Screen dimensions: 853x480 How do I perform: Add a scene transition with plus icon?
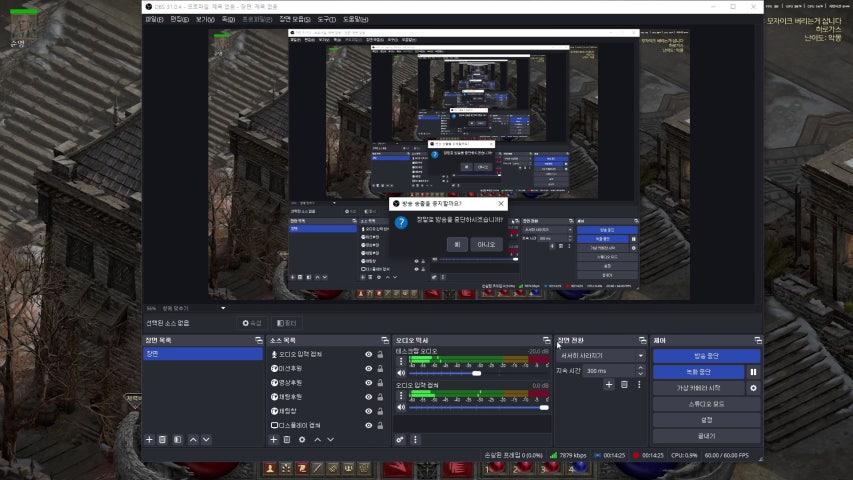[x=609, y=384]
